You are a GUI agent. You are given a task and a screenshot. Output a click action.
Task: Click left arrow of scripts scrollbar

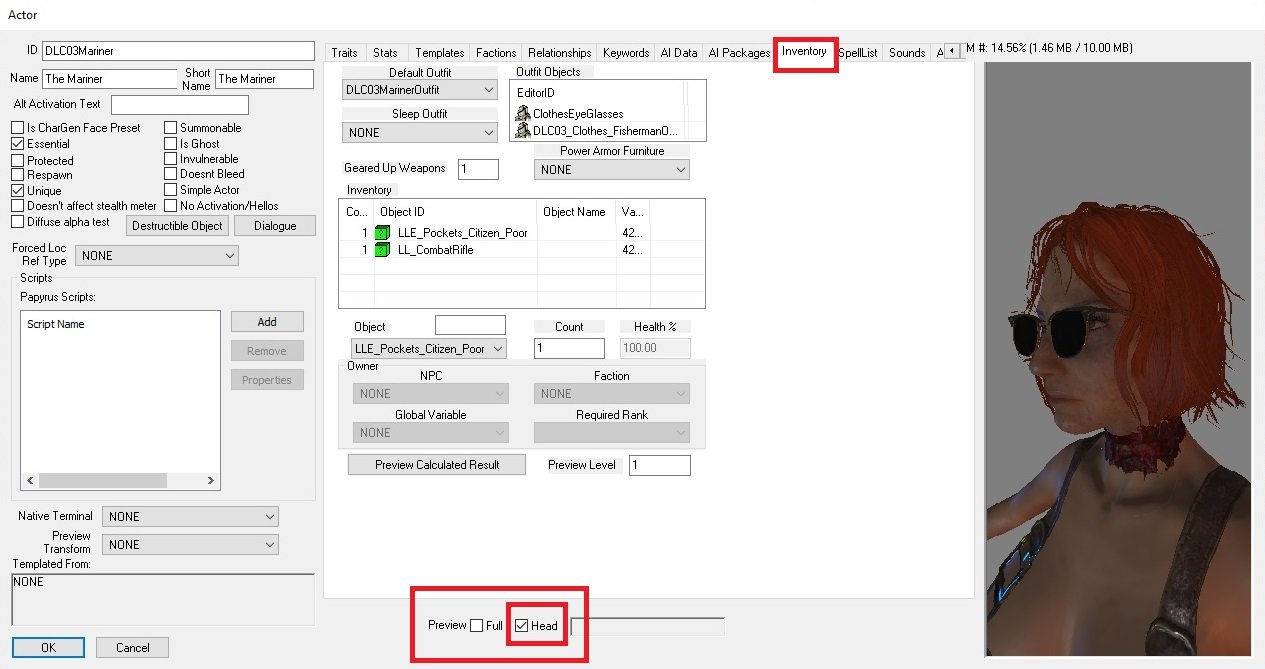(28, 481)
